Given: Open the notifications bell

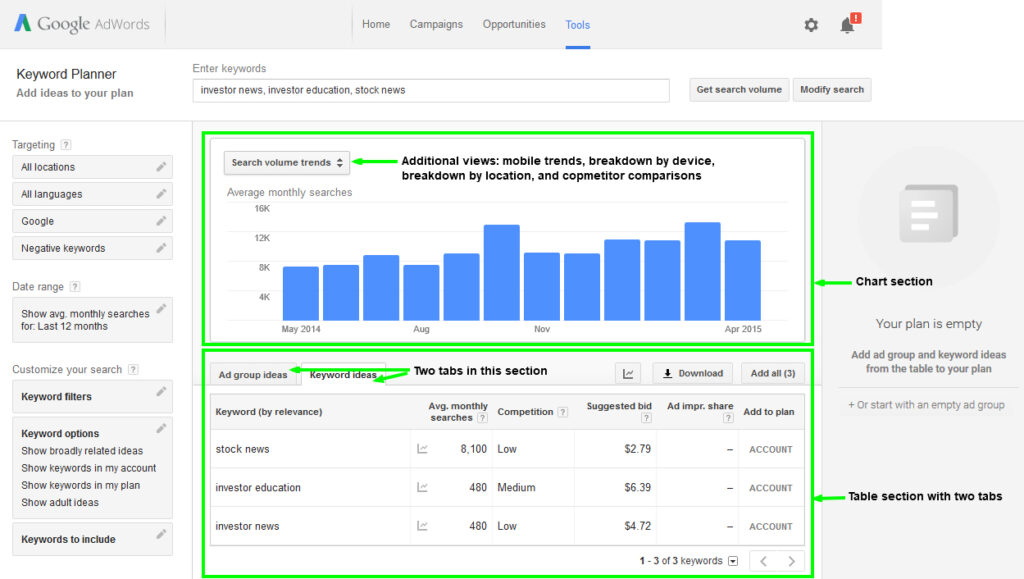Looking at the screenshot, I should click(x=848, y=25).
